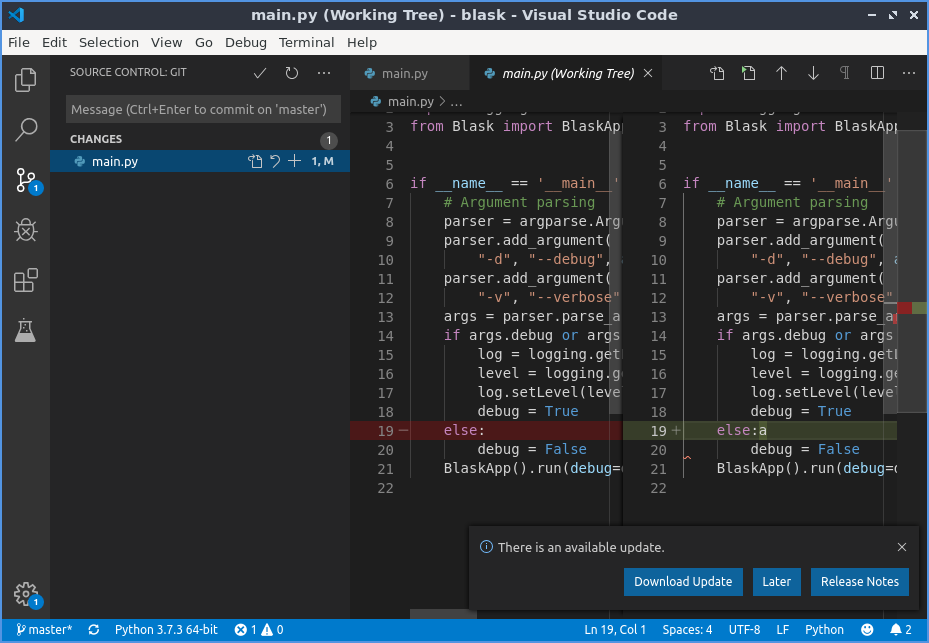The image size is (929, 643).
Task: Toggle split editor layout button
Action: (877, 73)
